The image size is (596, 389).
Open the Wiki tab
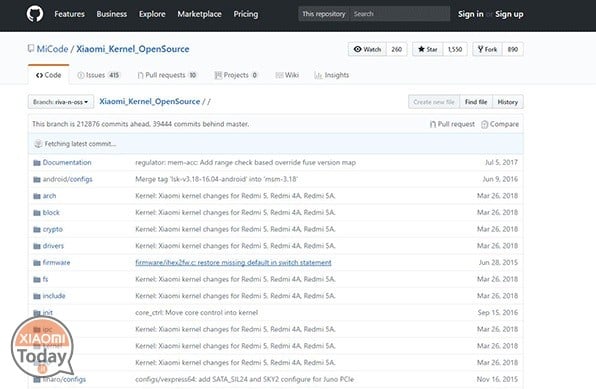pos(287,75)
